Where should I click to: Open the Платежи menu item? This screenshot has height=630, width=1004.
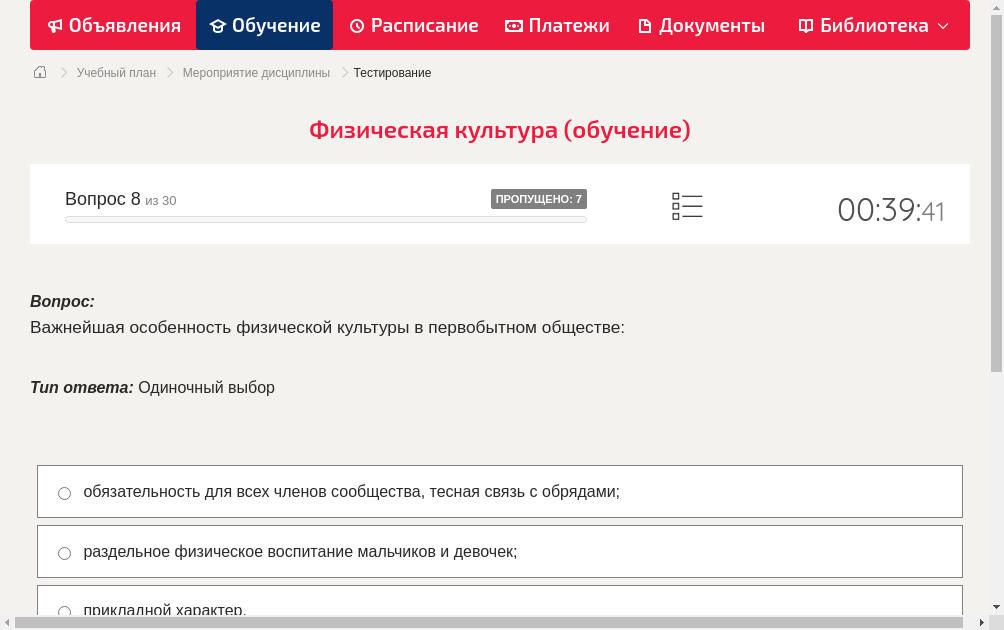tap(557, 25)
